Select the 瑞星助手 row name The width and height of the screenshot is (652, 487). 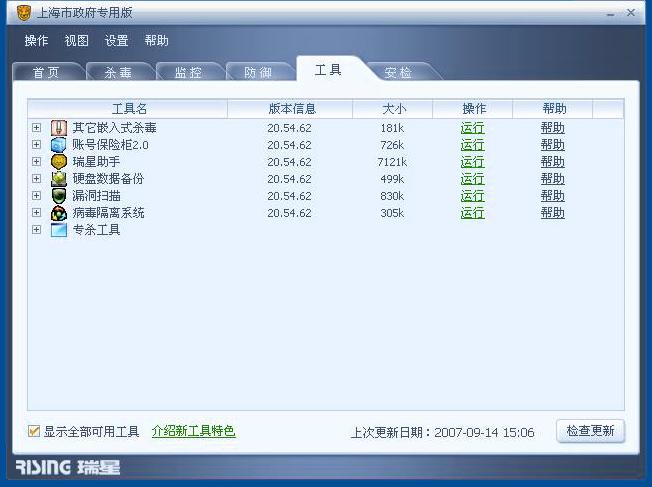96,162
